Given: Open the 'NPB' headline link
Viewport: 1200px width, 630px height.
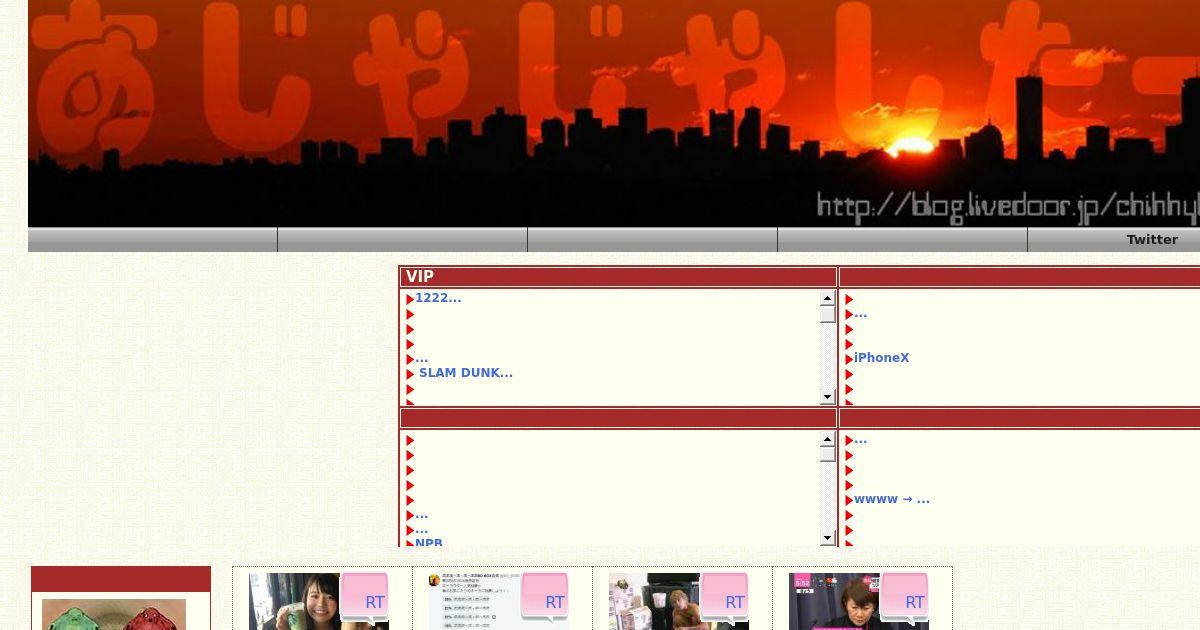Looking at the screenshot, I should coord(429,543).
